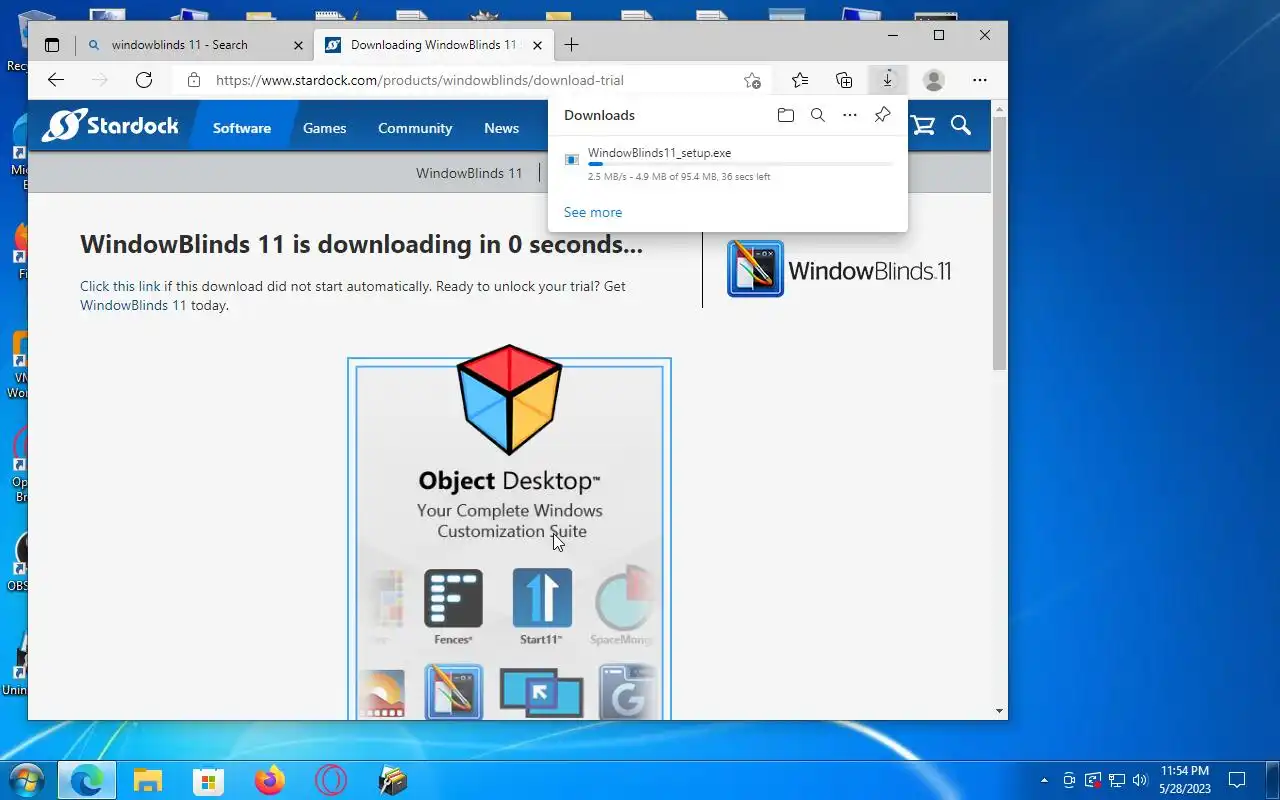Open Microsoft Store from the taskbar

pos(209,780)
